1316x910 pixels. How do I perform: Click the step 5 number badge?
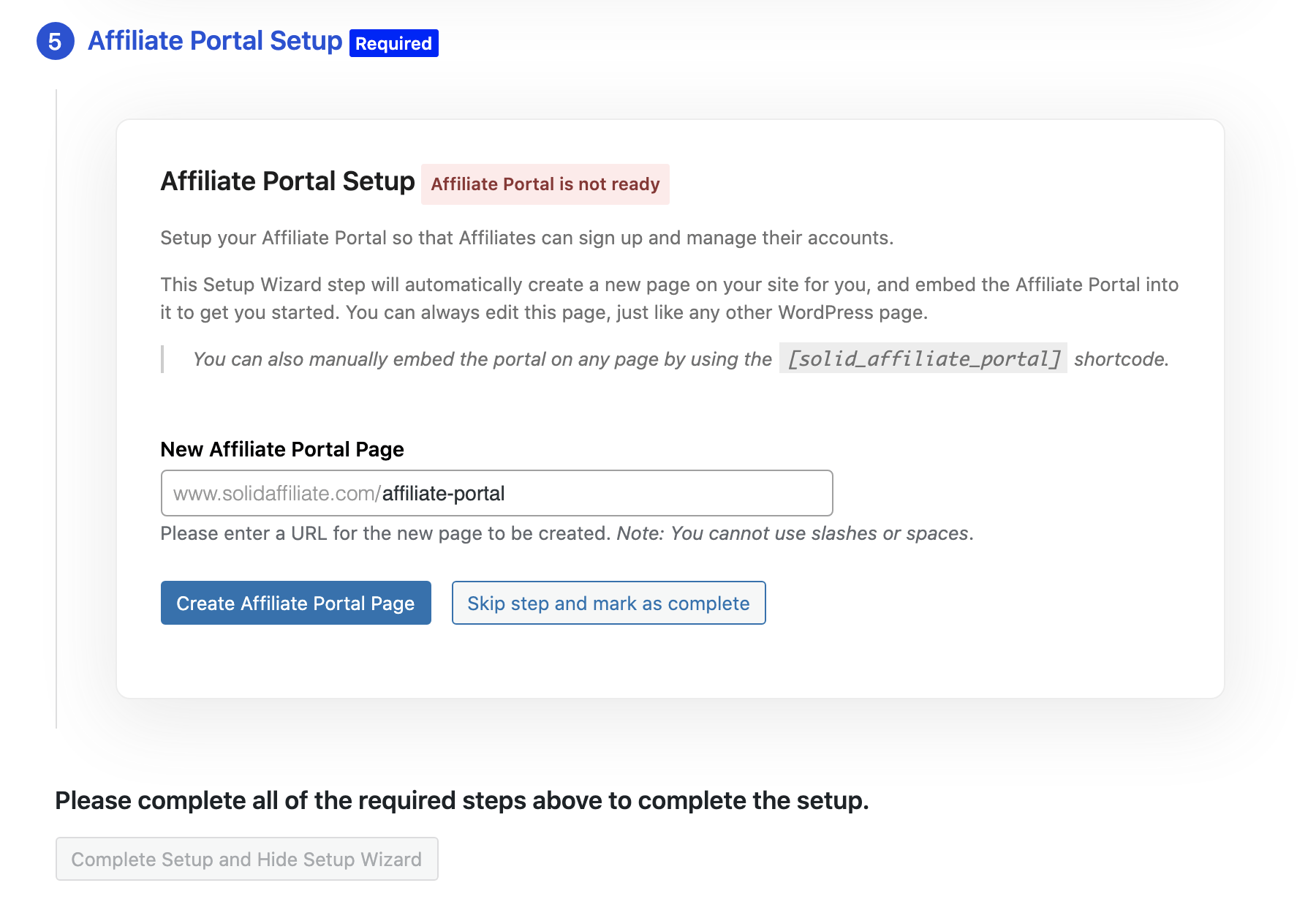coord(56,42)
